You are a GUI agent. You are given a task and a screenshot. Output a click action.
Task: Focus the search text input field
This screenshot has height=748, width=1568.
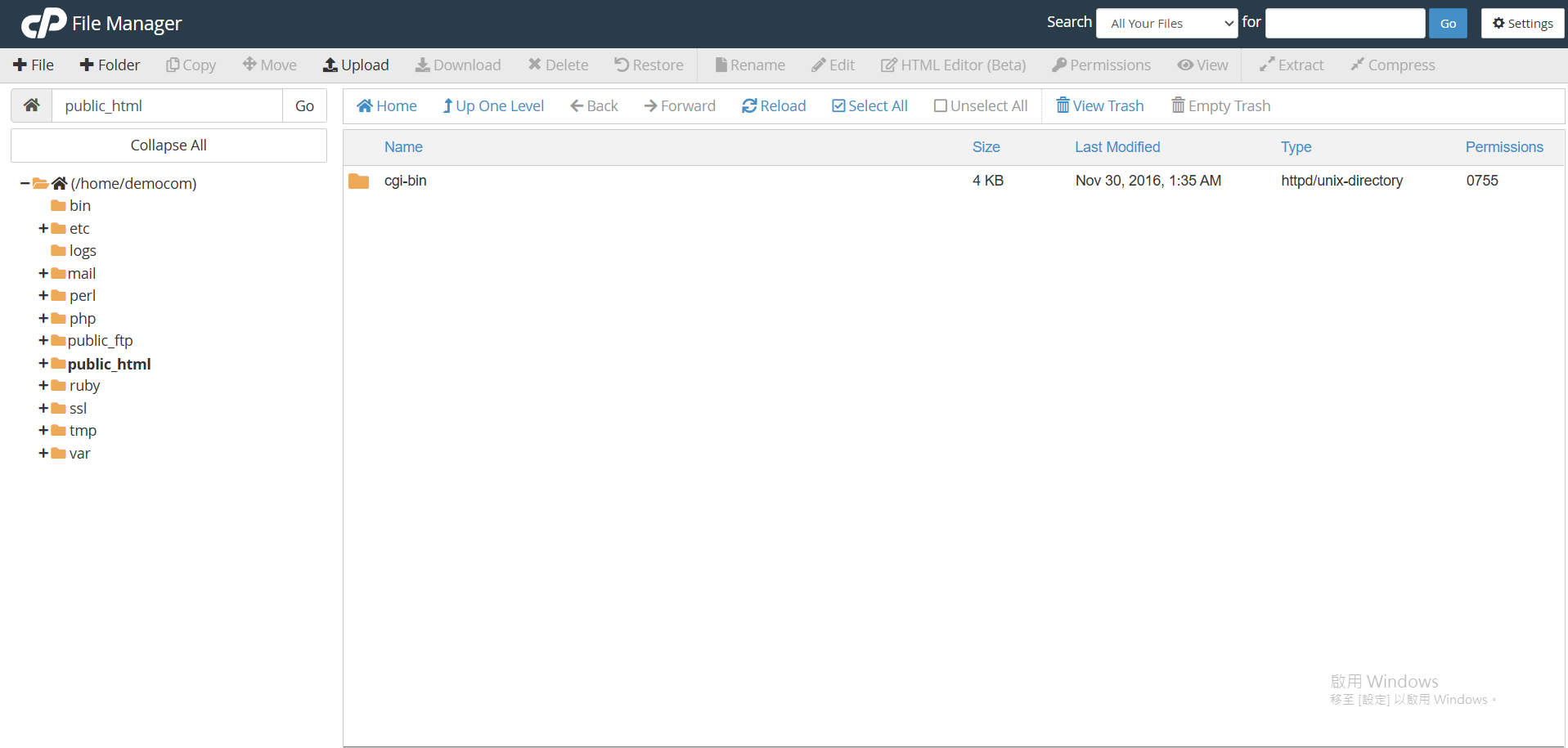click(1344, 24)
